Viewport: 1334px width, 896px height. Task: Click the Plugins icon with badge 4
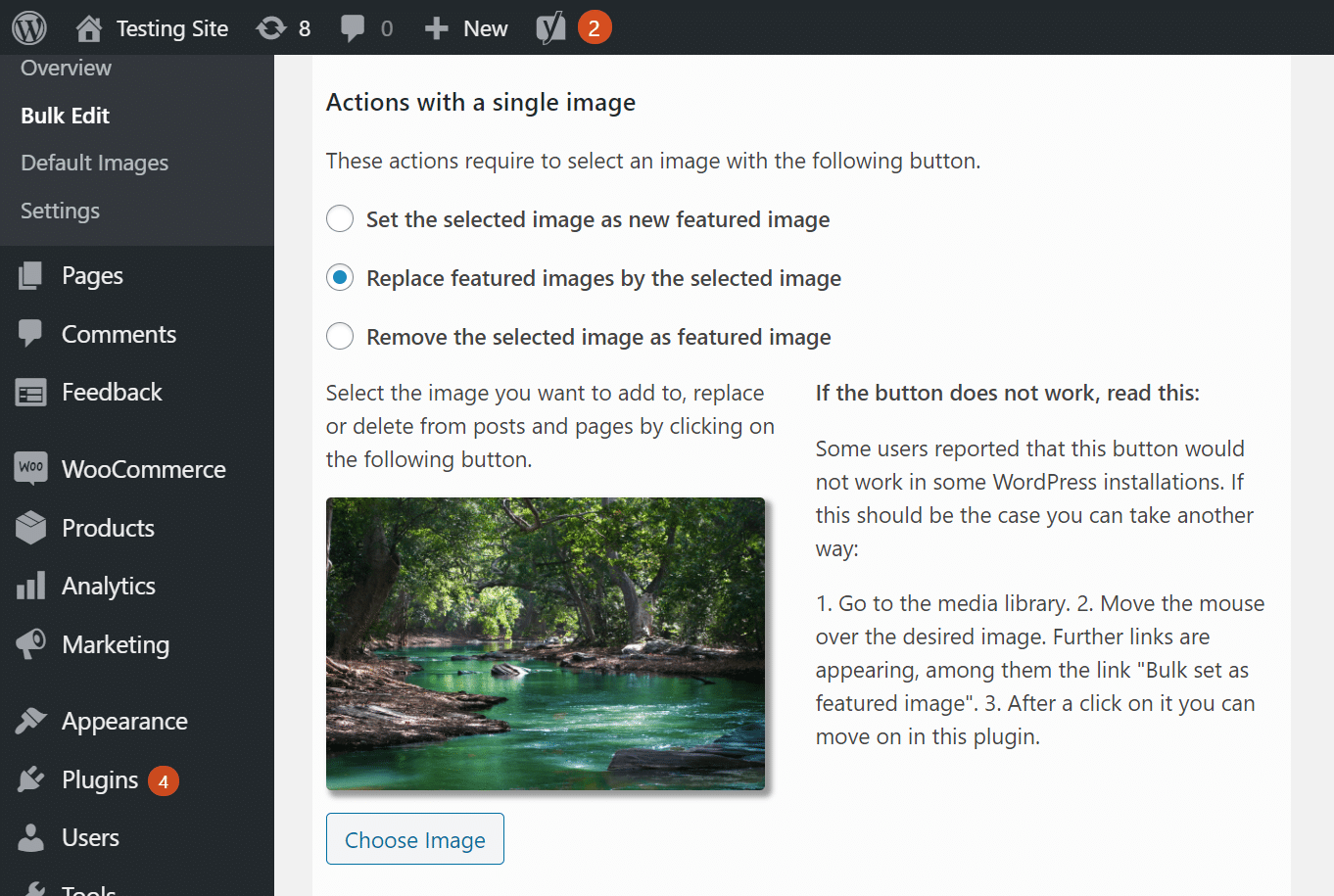(30, 779)
